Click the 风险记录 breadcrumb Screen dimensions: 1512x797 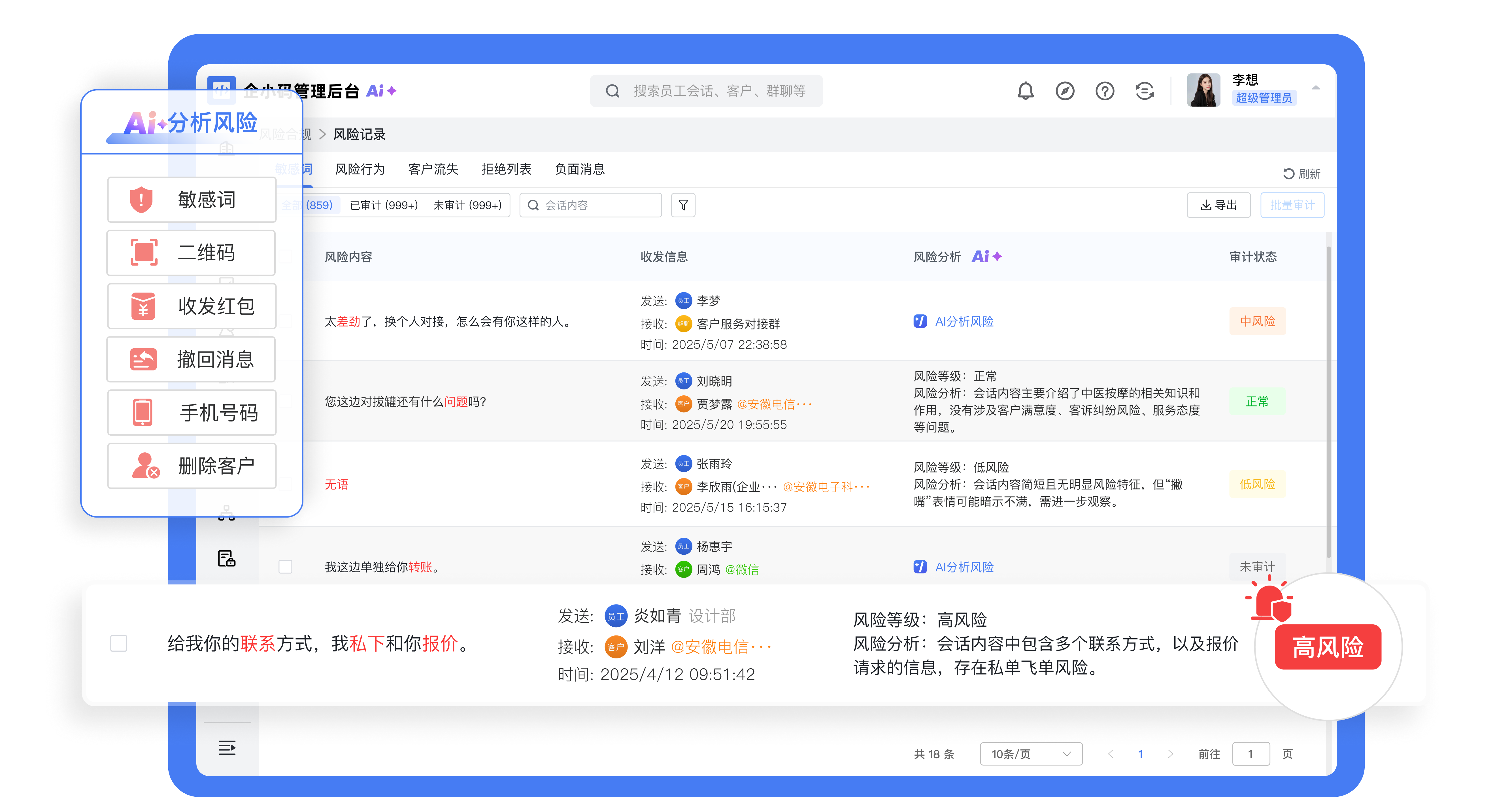359,135
